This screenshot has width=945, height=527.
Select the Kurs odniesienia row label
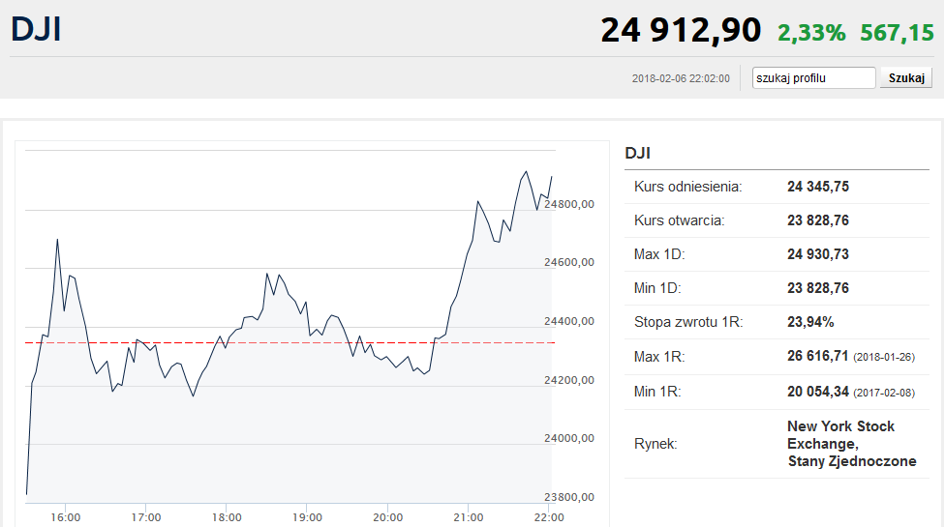(x=687, y=187)
